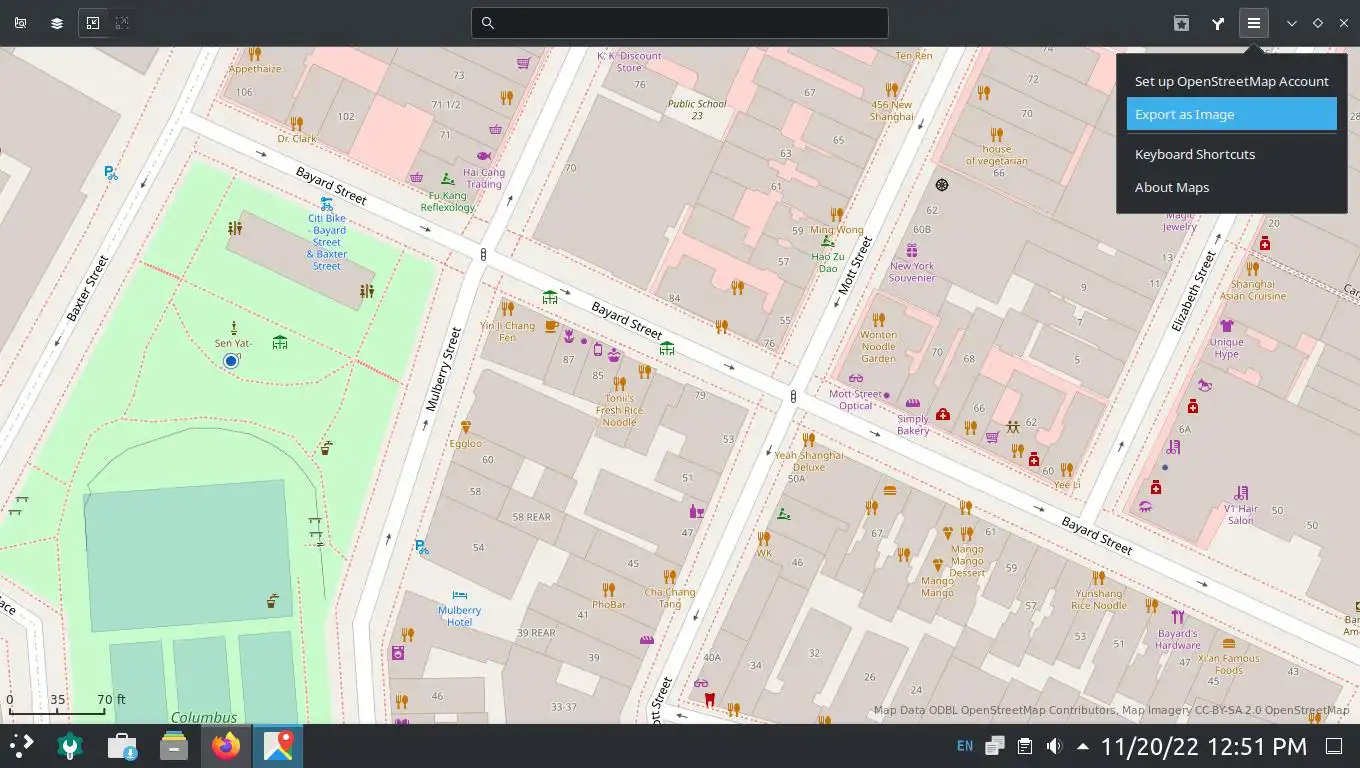Click the Bayard's Hardware tools icon
This screenshot has height=768, width=1360.
(1177, 617)
